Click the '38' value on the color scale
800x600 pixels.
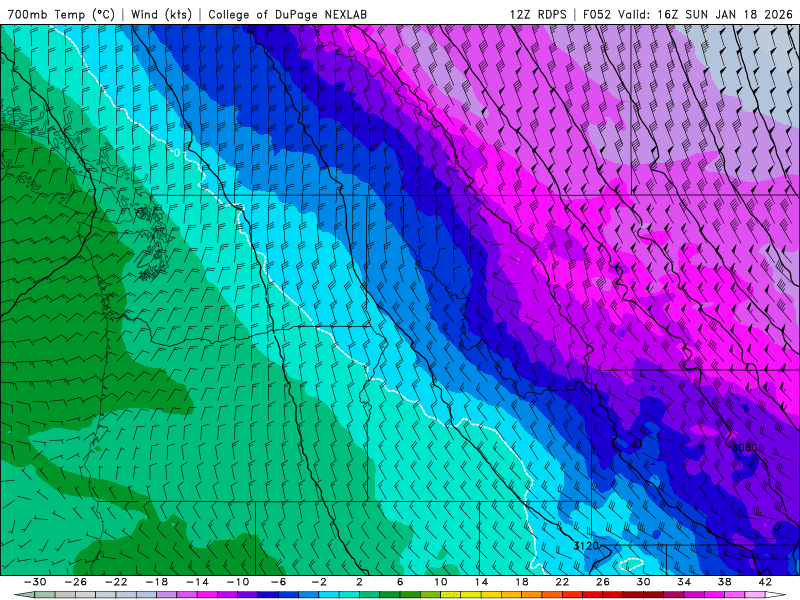click(x=724, y=582)
